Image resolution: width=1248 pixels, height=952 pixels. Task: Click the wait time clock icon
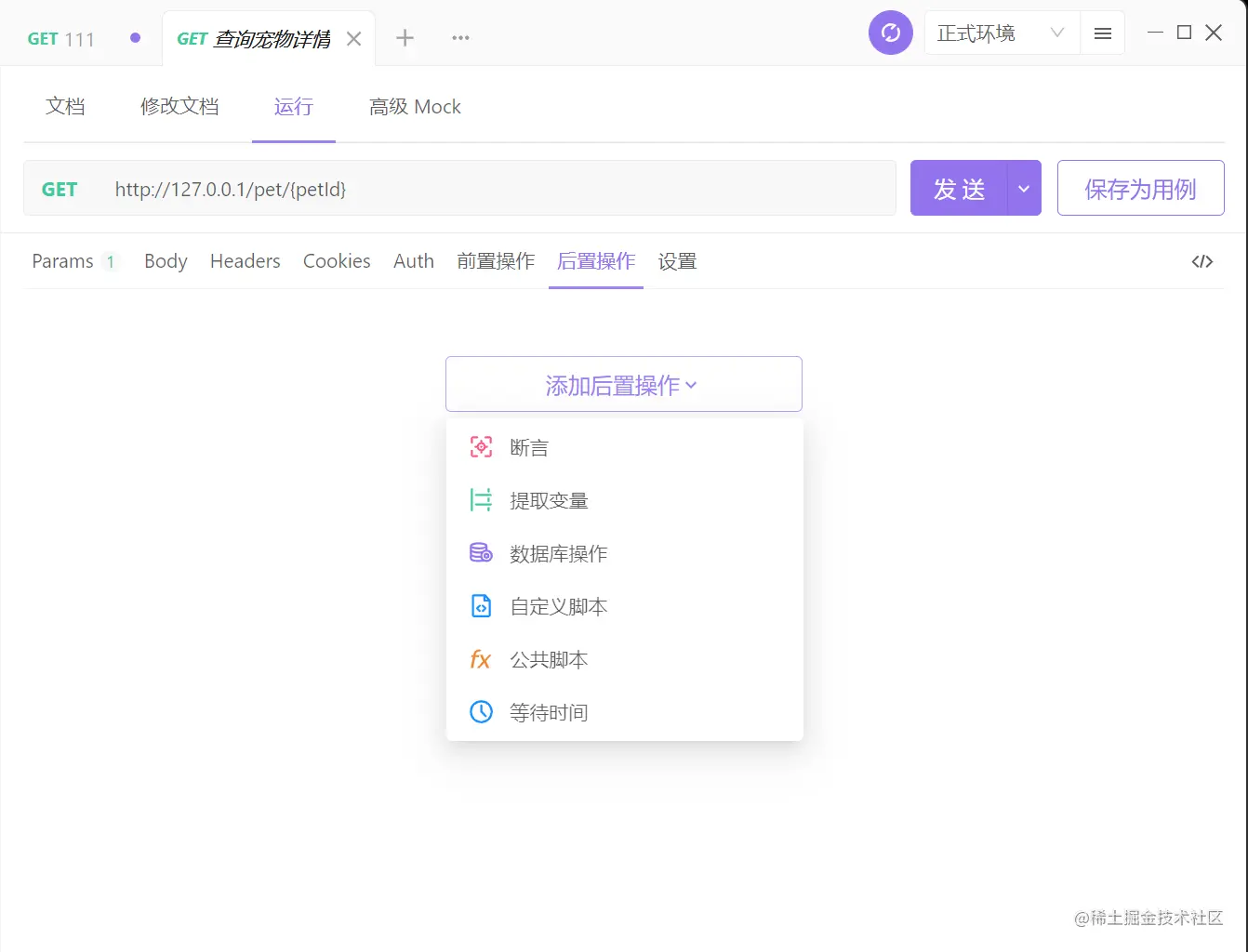[x=481, y=712]
